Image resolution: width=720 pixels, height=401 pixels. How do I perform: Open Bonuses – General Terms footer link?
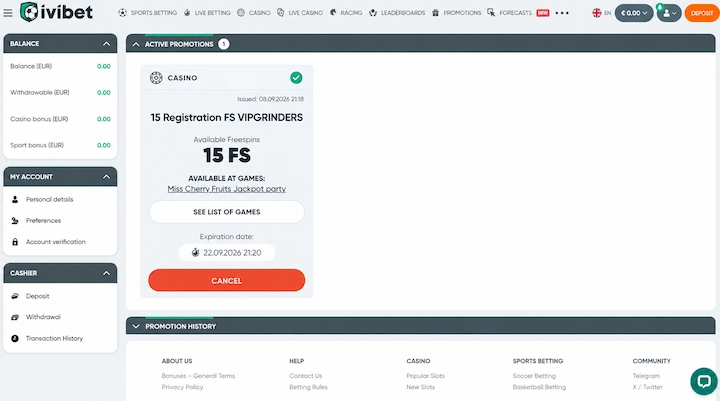tap(198, 376)
